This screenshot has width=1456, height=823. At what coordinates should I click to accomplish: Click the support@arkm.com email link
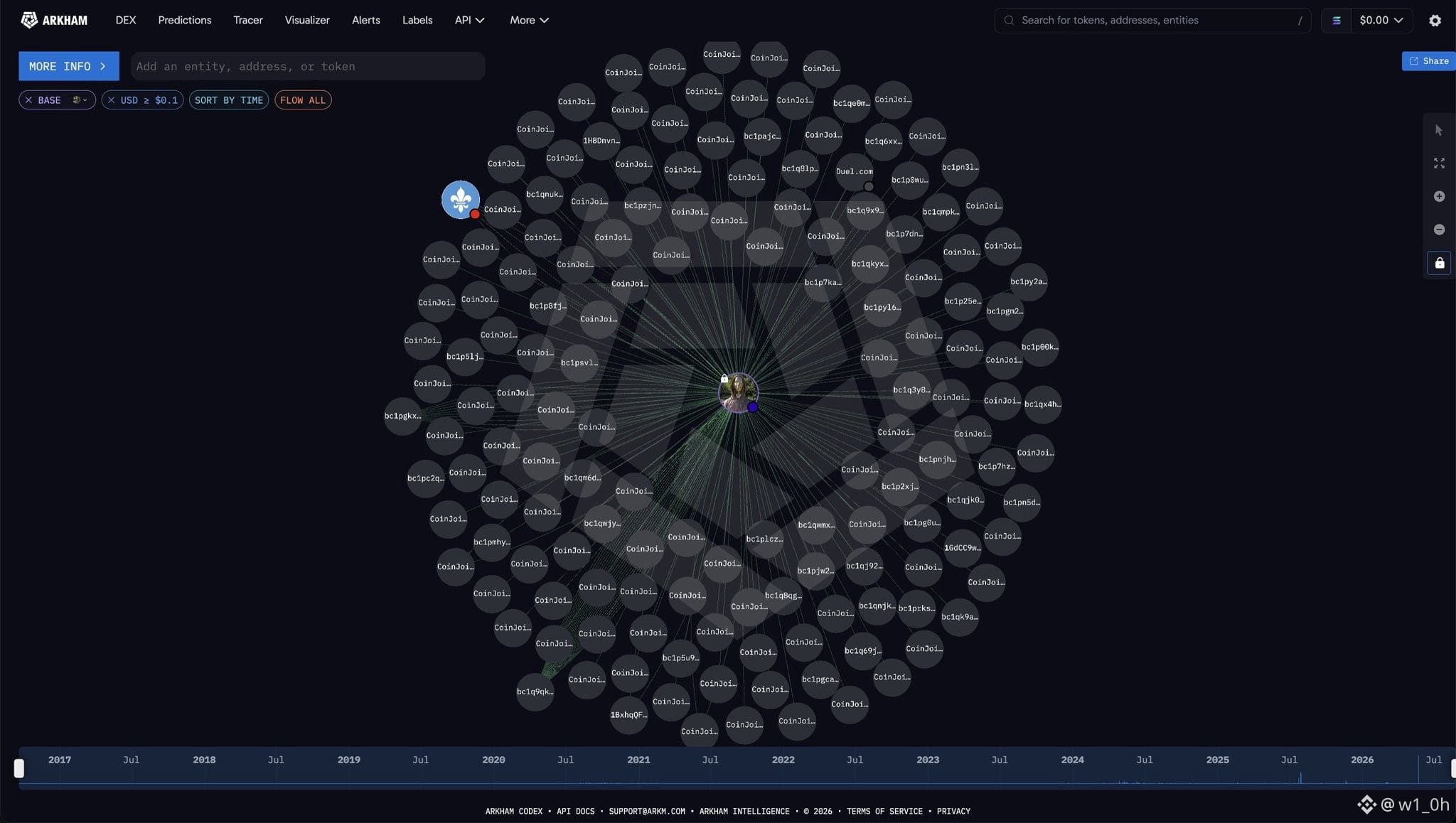pos(647,811)
